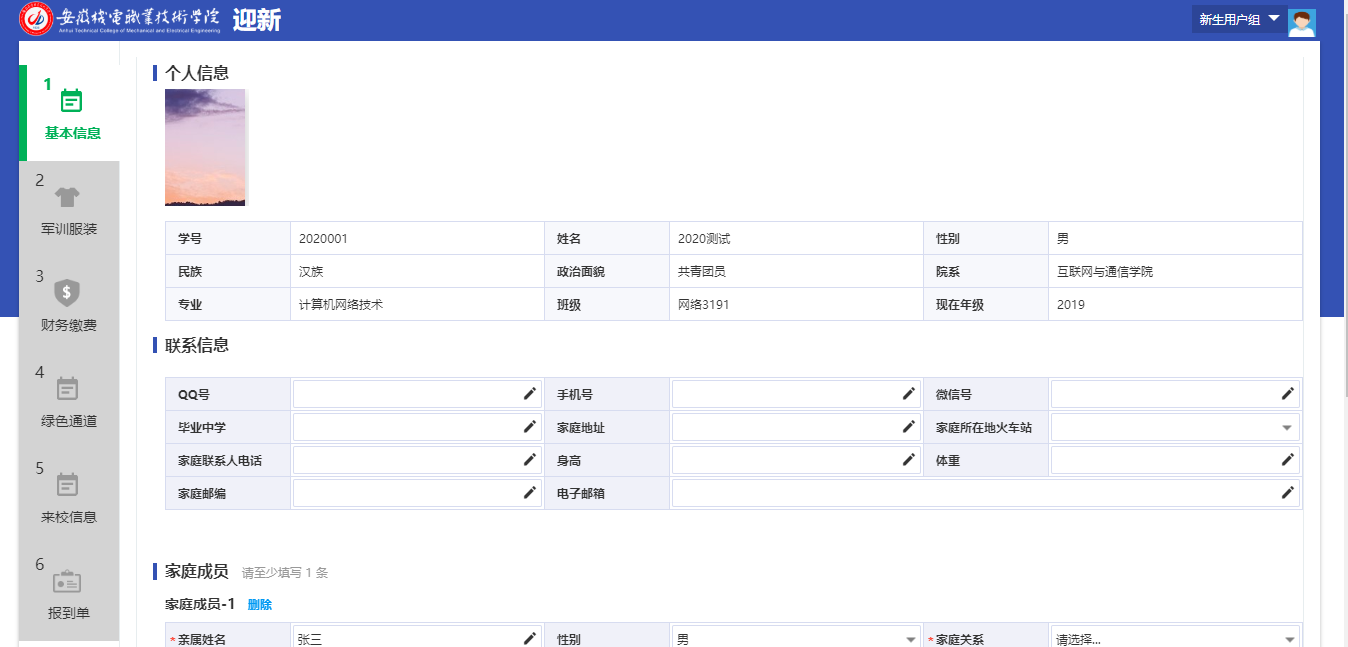Click the pencil icon in the 家庭联系人电话 field
Screen dimensions: 1348x647
[x=530, y=460]
